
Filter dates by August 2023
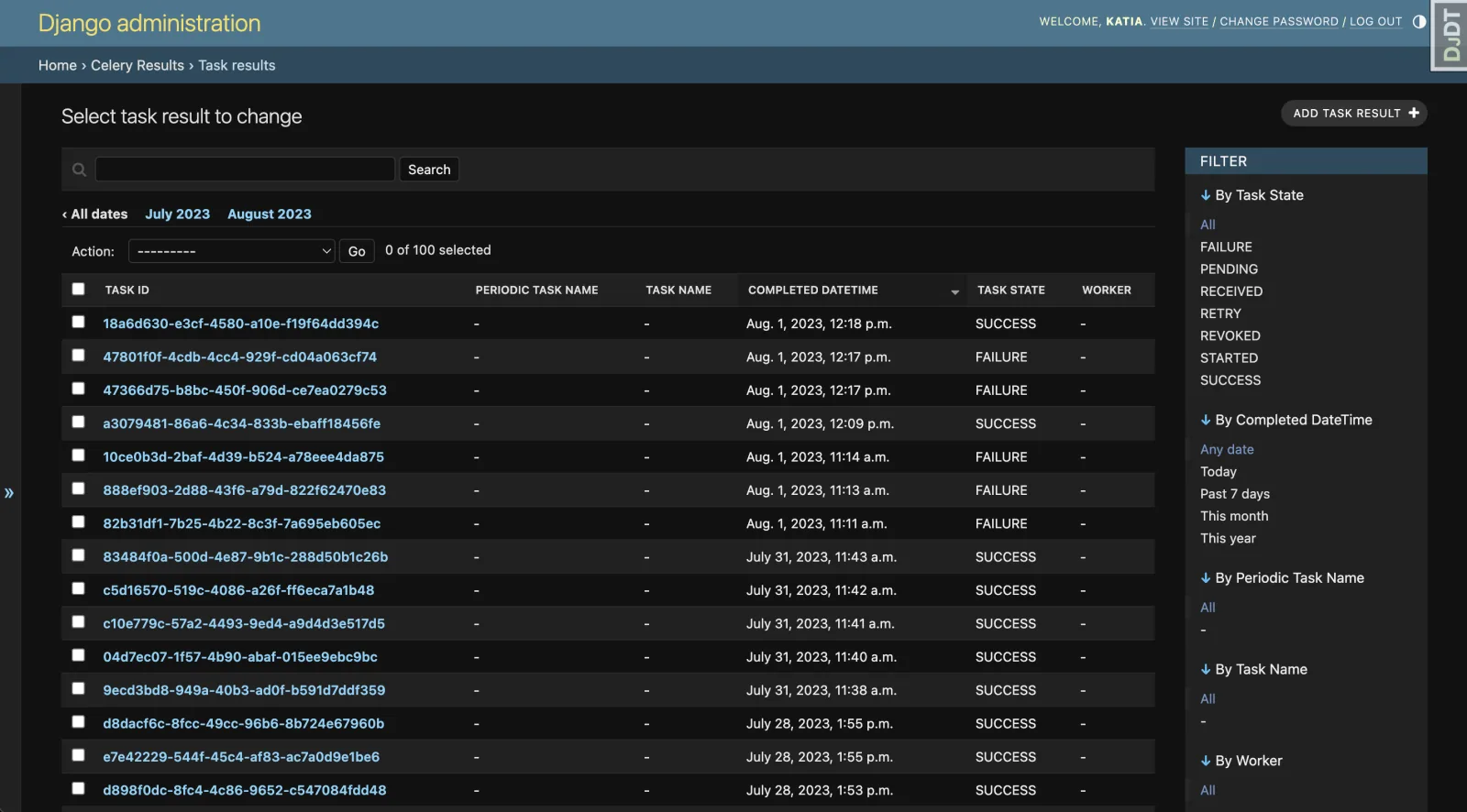point(270,214)
